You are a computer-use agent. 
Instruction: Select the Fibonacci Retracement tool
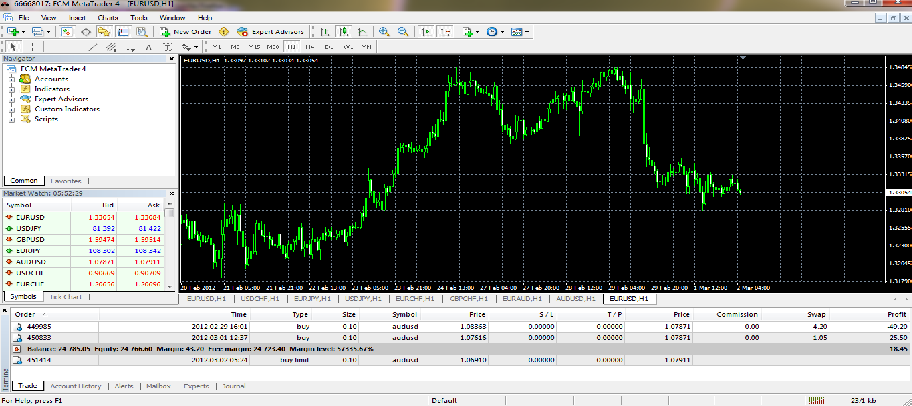tap(130, 47)
